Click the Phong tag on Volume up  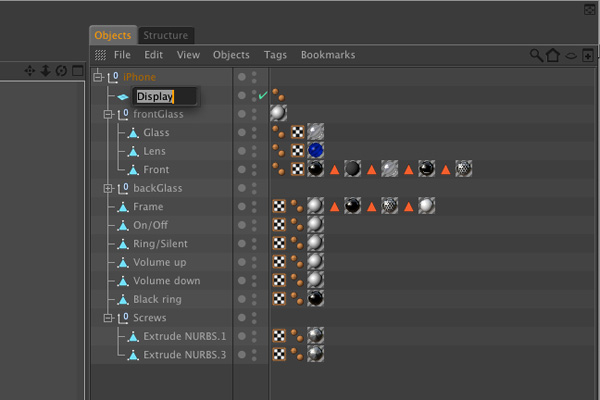pos(297,262)
